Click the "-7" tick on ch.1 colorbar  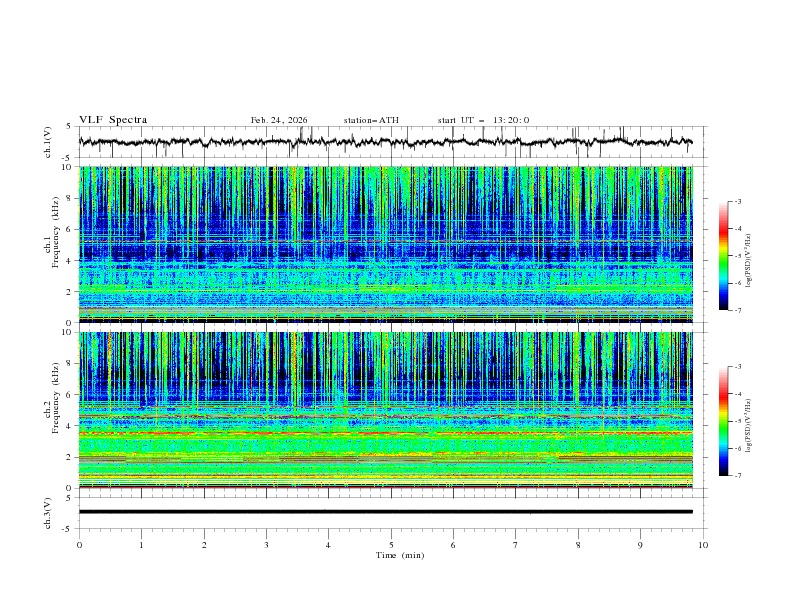(738, 310)
